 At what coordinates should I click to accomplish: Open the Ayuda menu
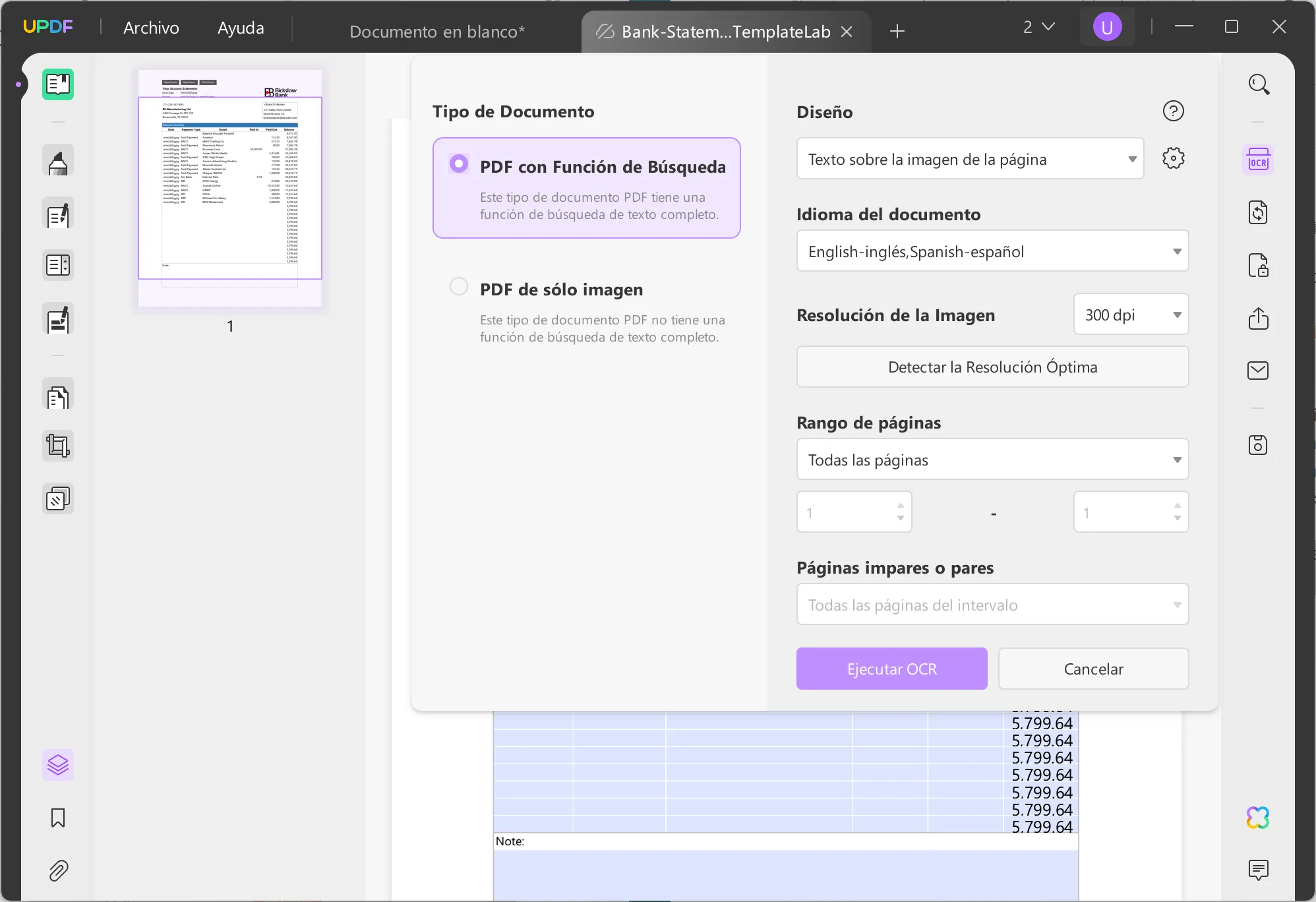pyautogui.click(x=241, y=28)
